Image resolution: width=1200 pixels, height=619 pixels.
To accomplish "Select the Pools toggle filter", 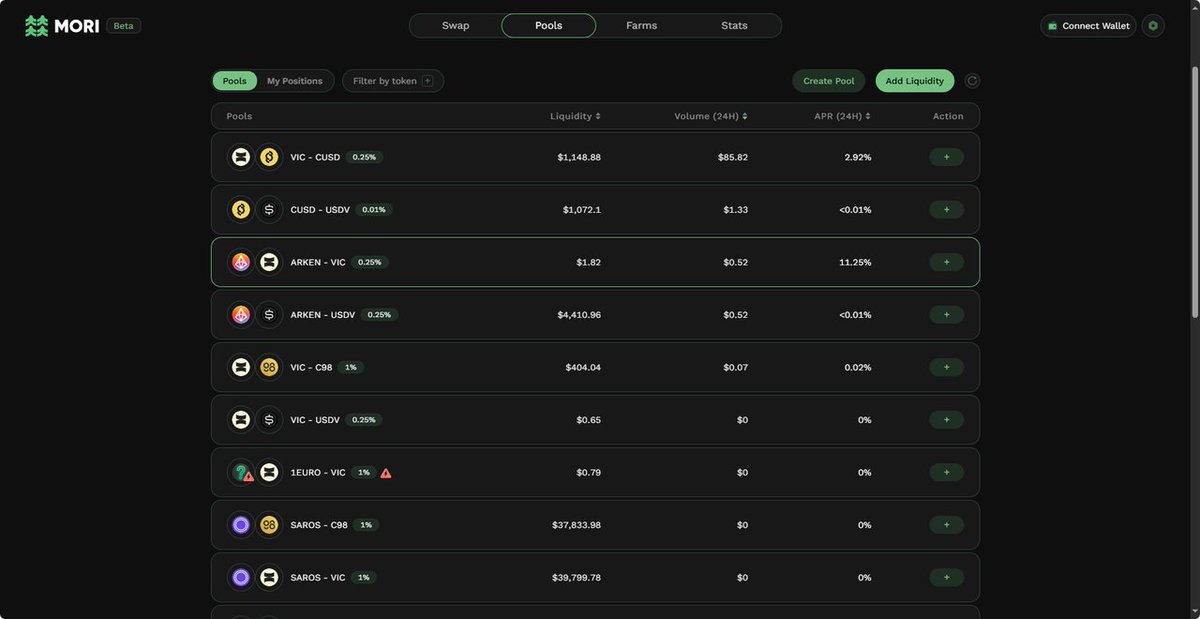I will click(234, 81).
